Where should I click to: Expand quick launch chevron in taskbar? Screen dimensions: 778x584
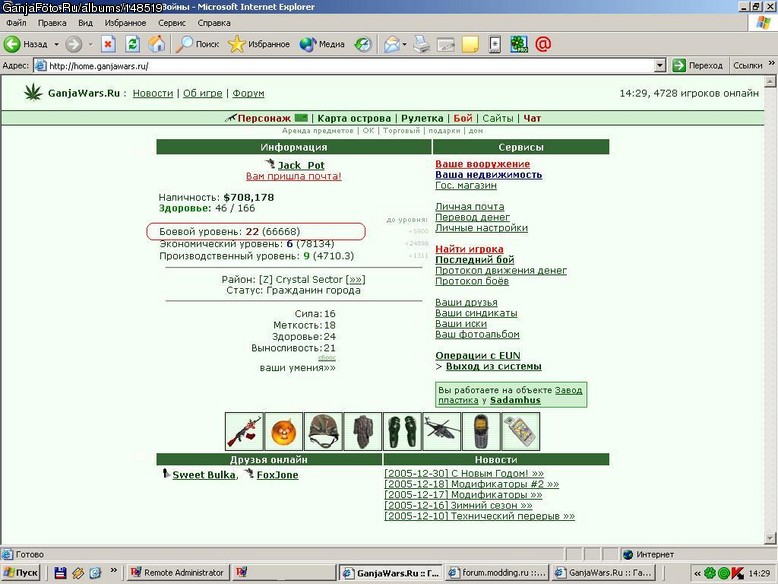114,570
